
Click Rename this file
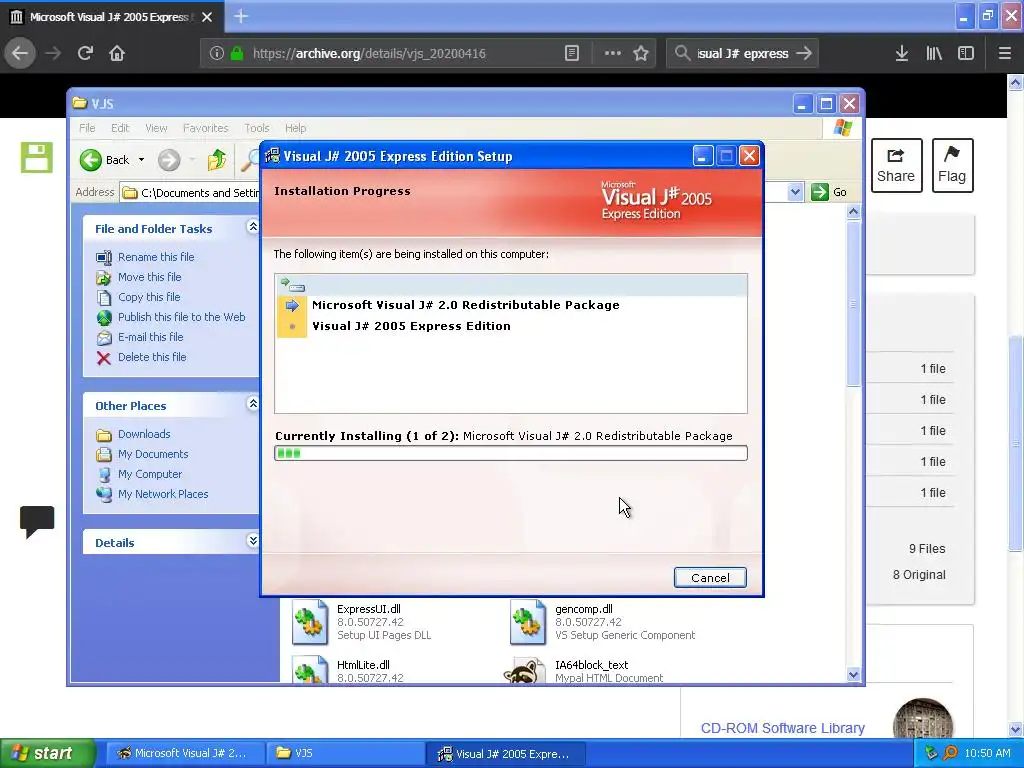[x=156, y=257]
